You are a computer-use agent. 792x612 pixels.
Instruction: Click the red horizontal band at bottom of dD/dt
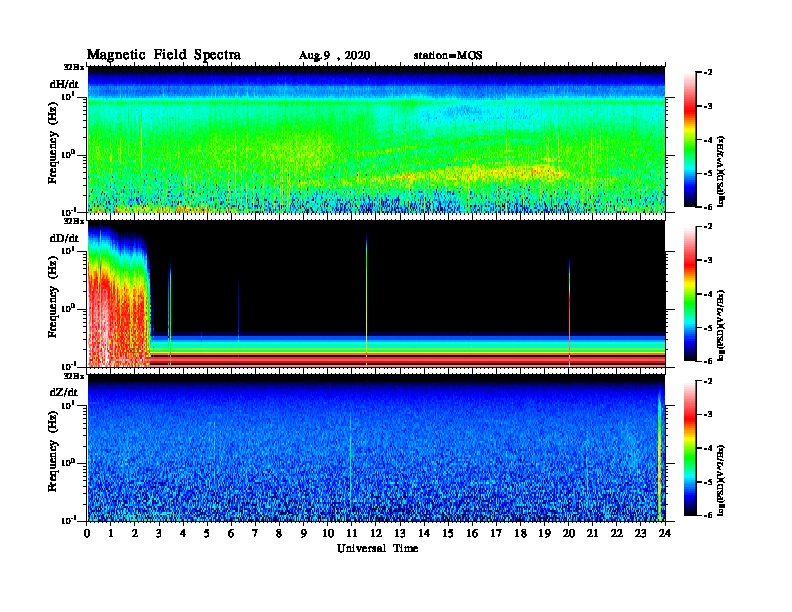click(x=407, y=360)
